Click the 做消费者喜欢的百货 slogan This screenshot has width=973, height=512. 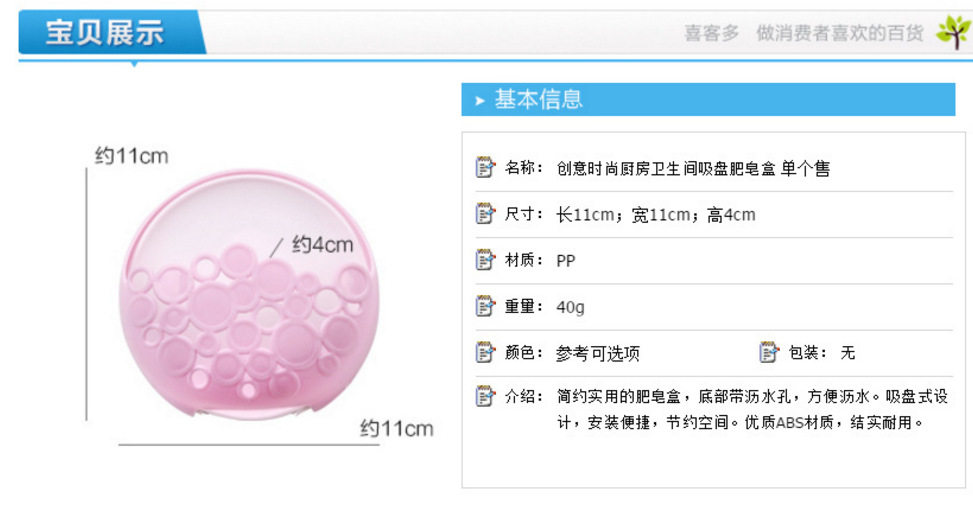pyautogui.click(x=839, y=33)
